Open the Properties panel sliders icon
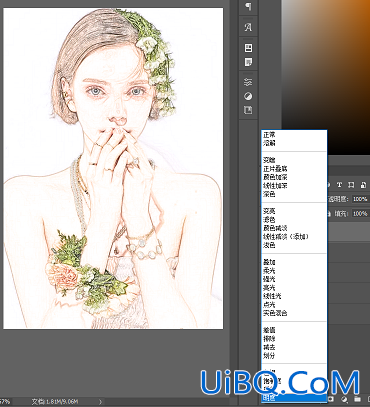370x407 pixels. pyautogui.click(x=248, y=82)
